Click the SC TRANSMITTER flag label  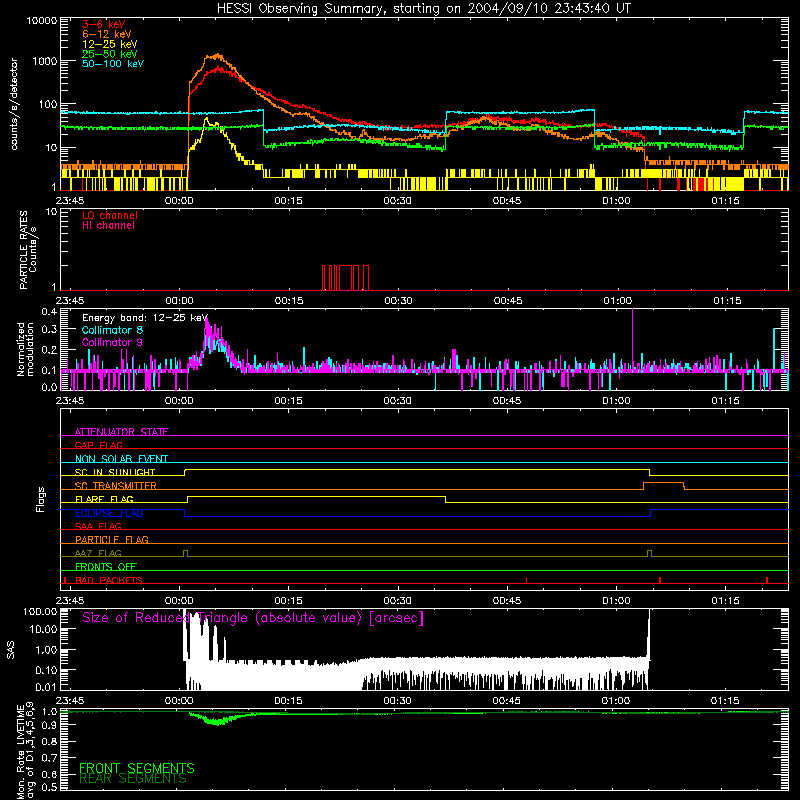tap(116, 485)
